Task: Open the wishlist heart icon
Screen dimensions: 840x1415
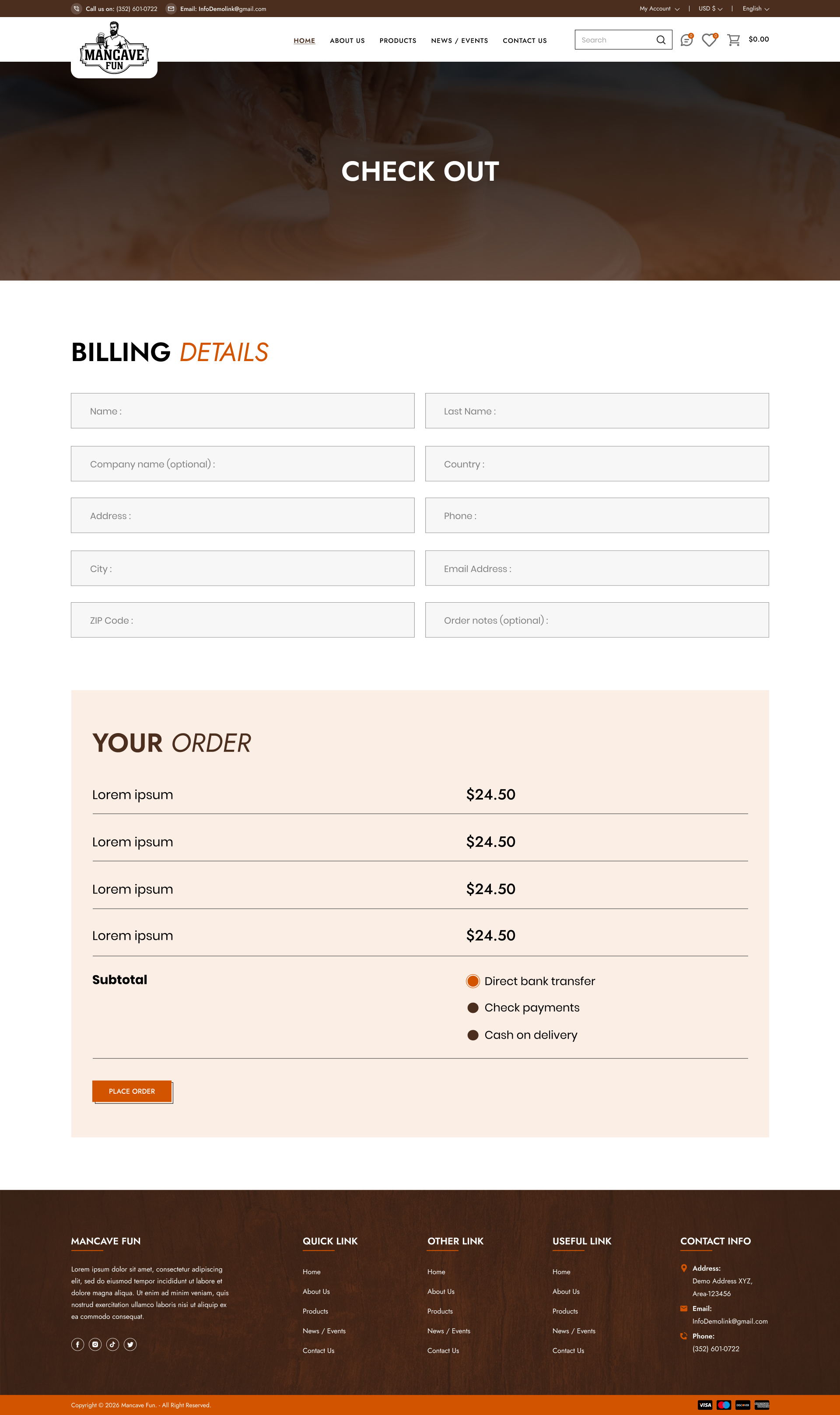Action: coord(709,40)
